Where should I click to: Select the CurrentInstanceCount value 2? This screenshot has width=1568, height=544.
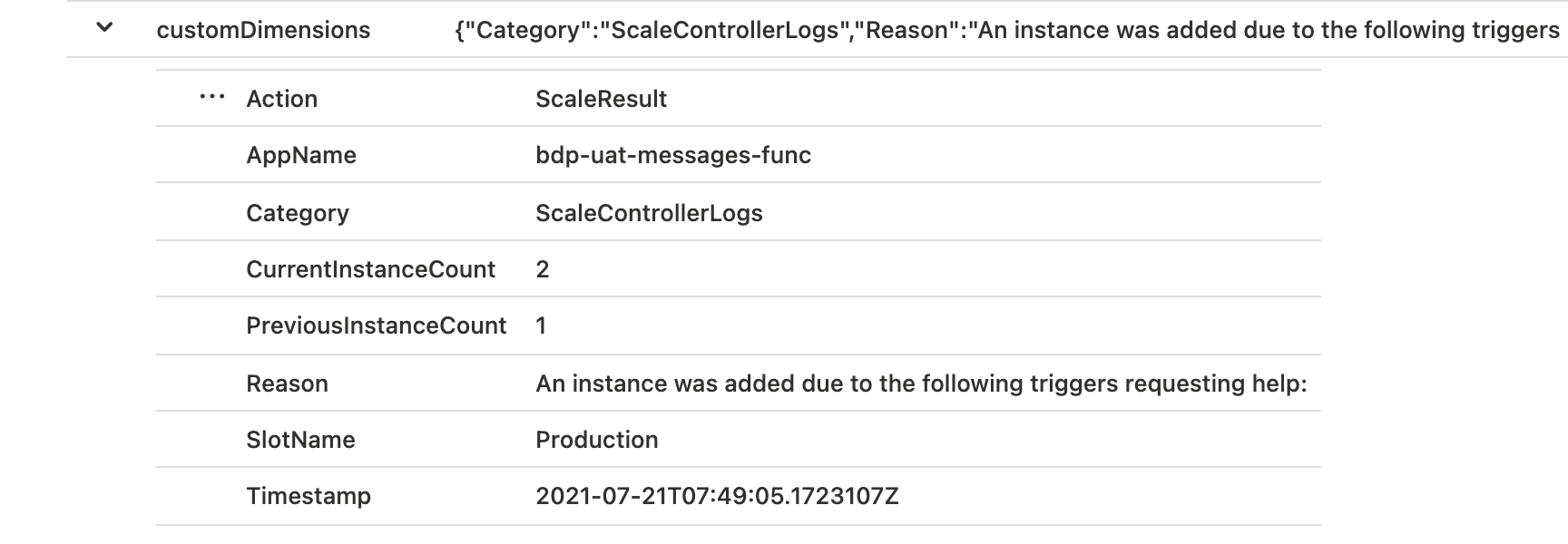pos(539,268)
